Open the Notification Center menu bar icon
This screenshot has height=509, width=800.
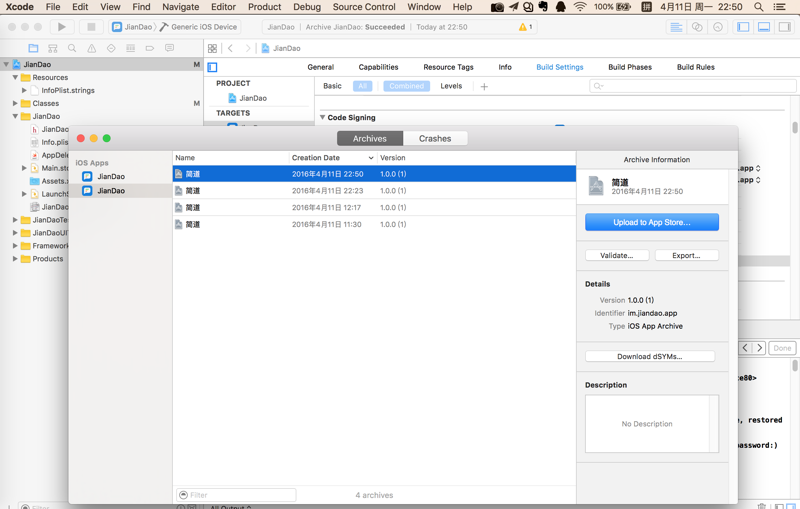click(780, 7)
